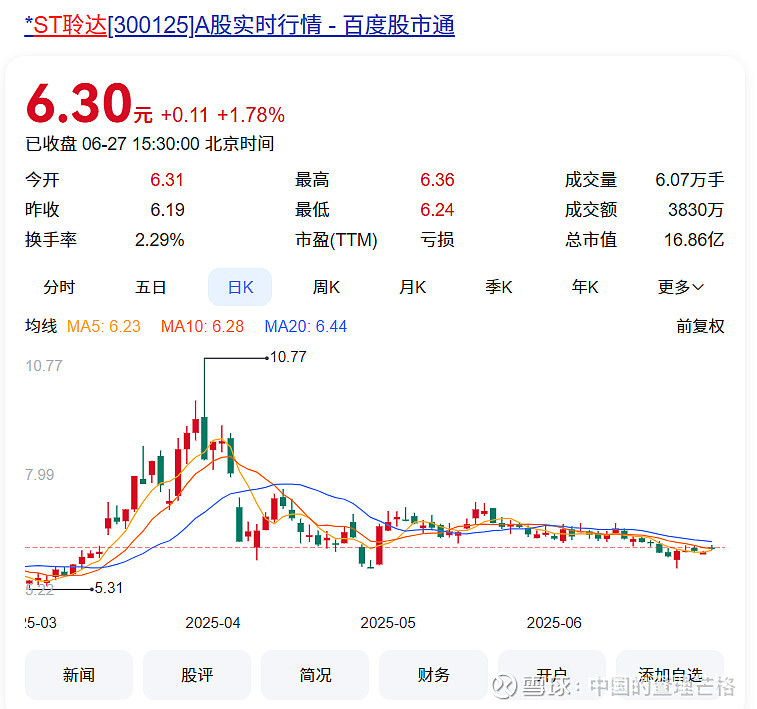Click the current price 6.30
Screen dimensions: 757x709
click(x=79, y=103)
